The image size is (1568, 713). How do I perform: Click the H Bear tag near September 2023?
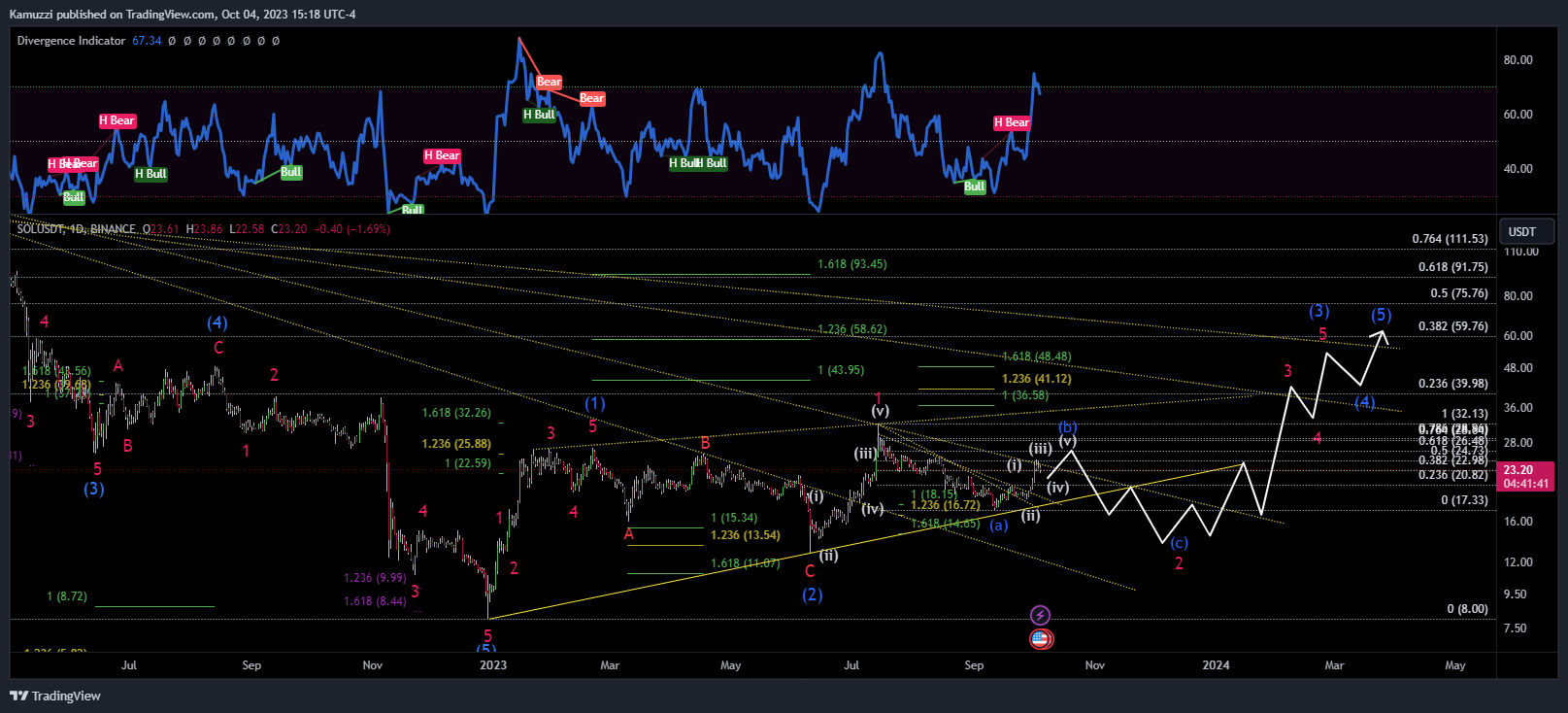1012,122
